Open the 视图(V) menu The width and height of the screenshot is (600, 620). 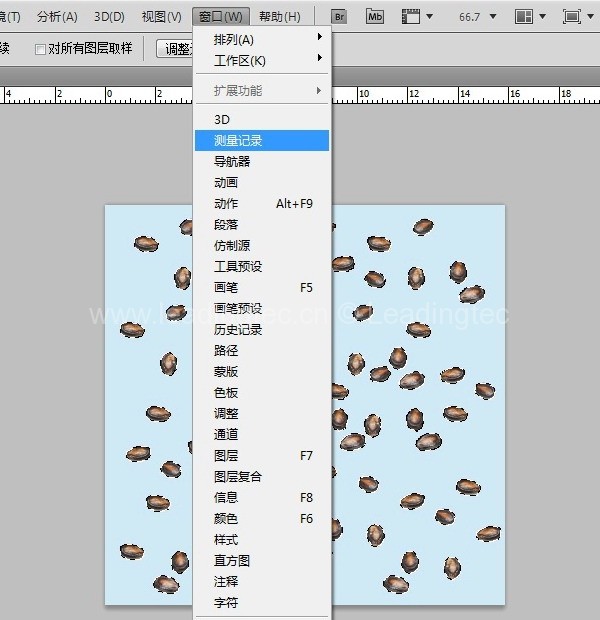(x=161, y=17)
